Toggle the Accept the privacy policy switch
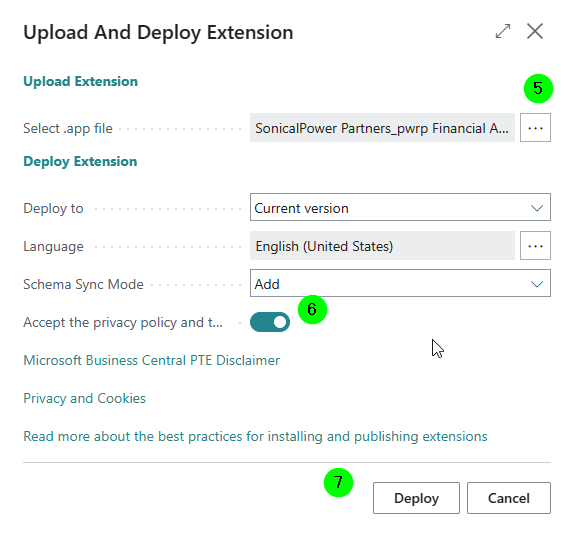This screenshot has width=573, height=538. pyautogui.click(x=270, y=322)
